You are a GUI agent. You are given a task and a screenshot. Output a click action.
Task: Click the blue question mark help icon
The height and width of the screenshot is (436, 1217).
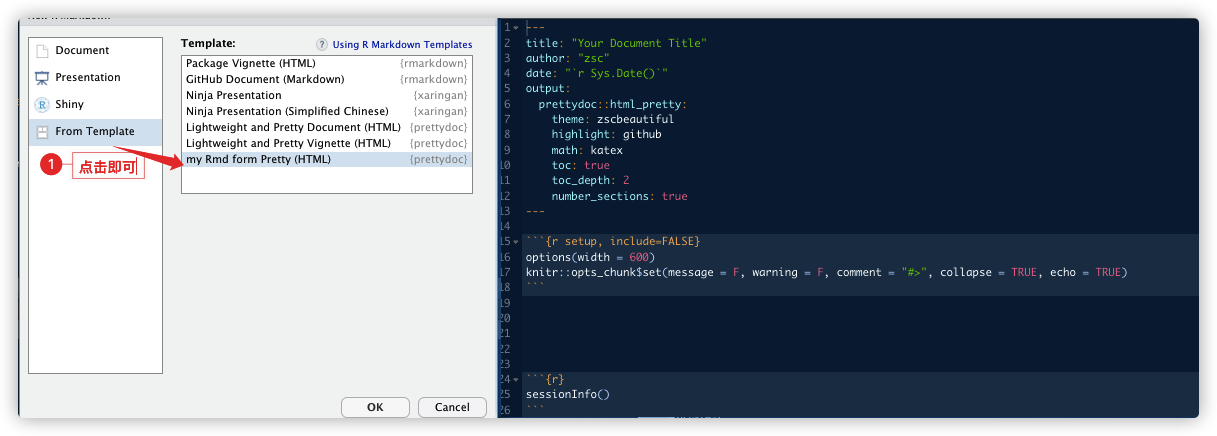322,45
